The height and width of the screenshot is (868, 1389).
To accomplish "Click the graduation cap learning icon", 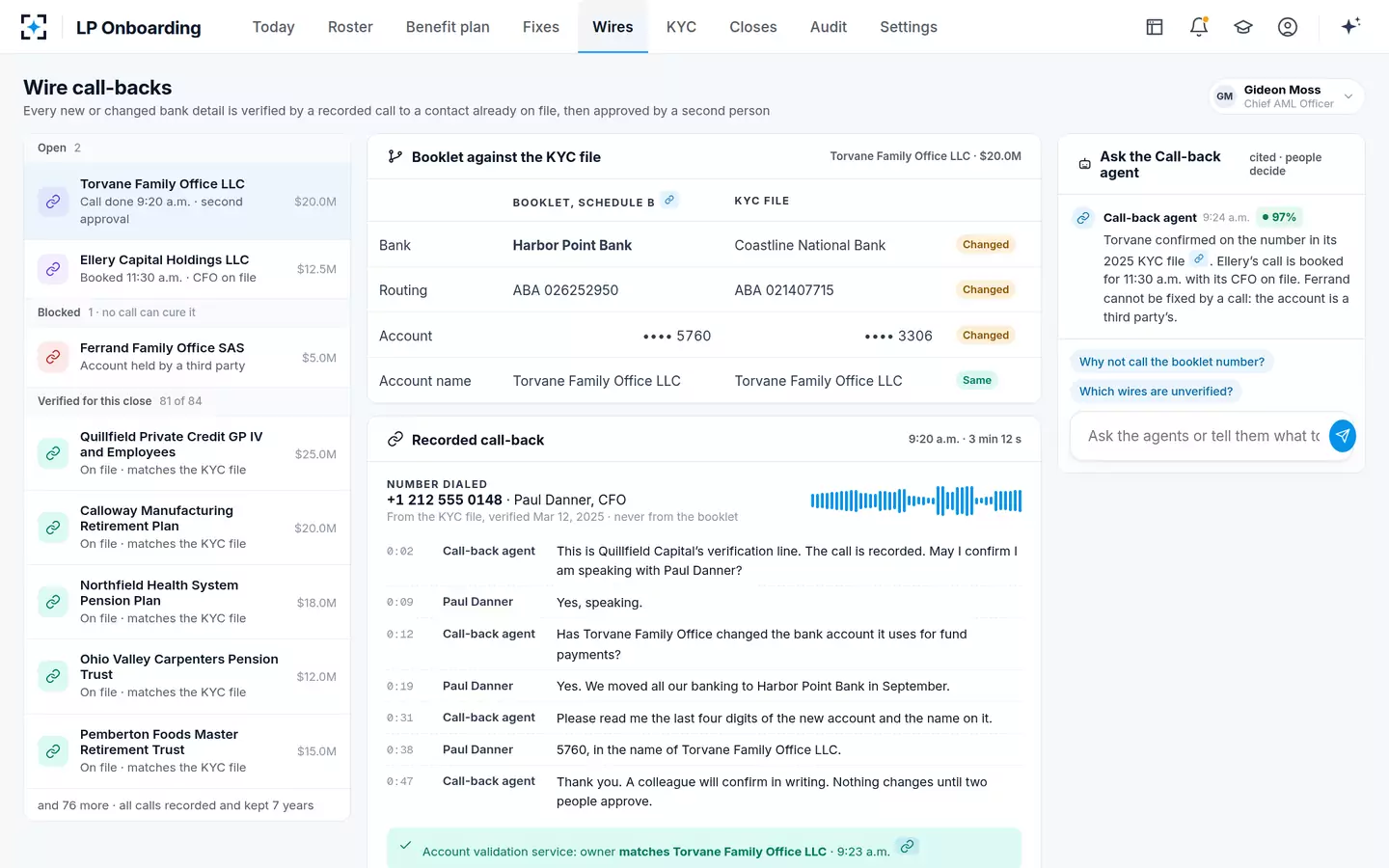I will pyautogui.click(x=1243, y=27).
